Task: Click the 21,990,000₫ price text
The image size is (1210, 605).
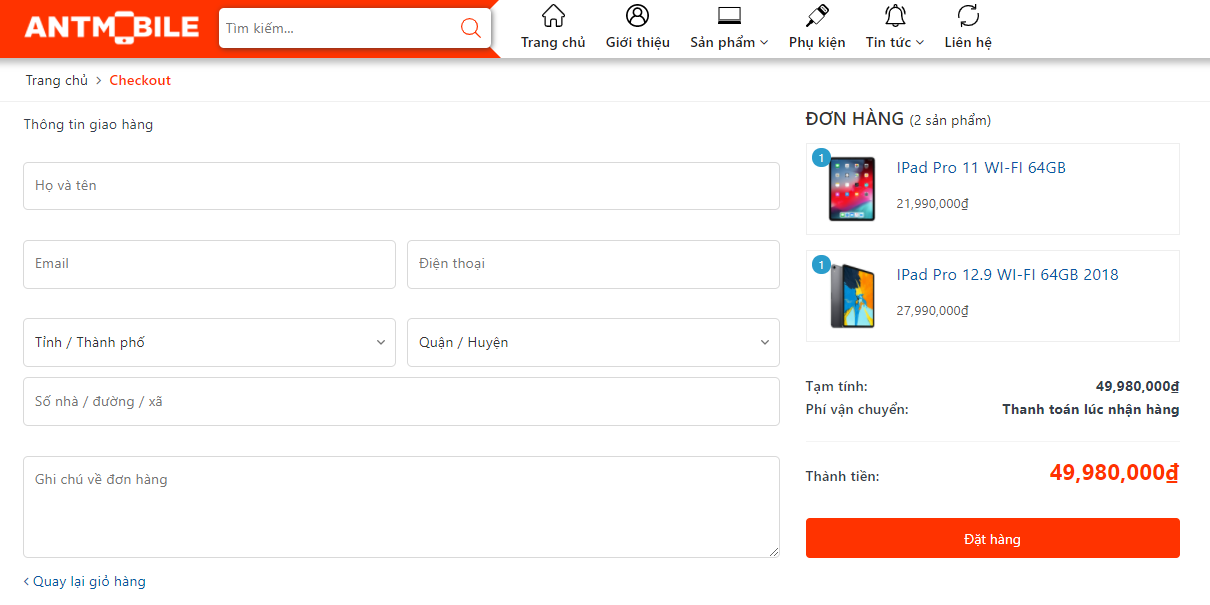Action: click(x=933, y=204)
